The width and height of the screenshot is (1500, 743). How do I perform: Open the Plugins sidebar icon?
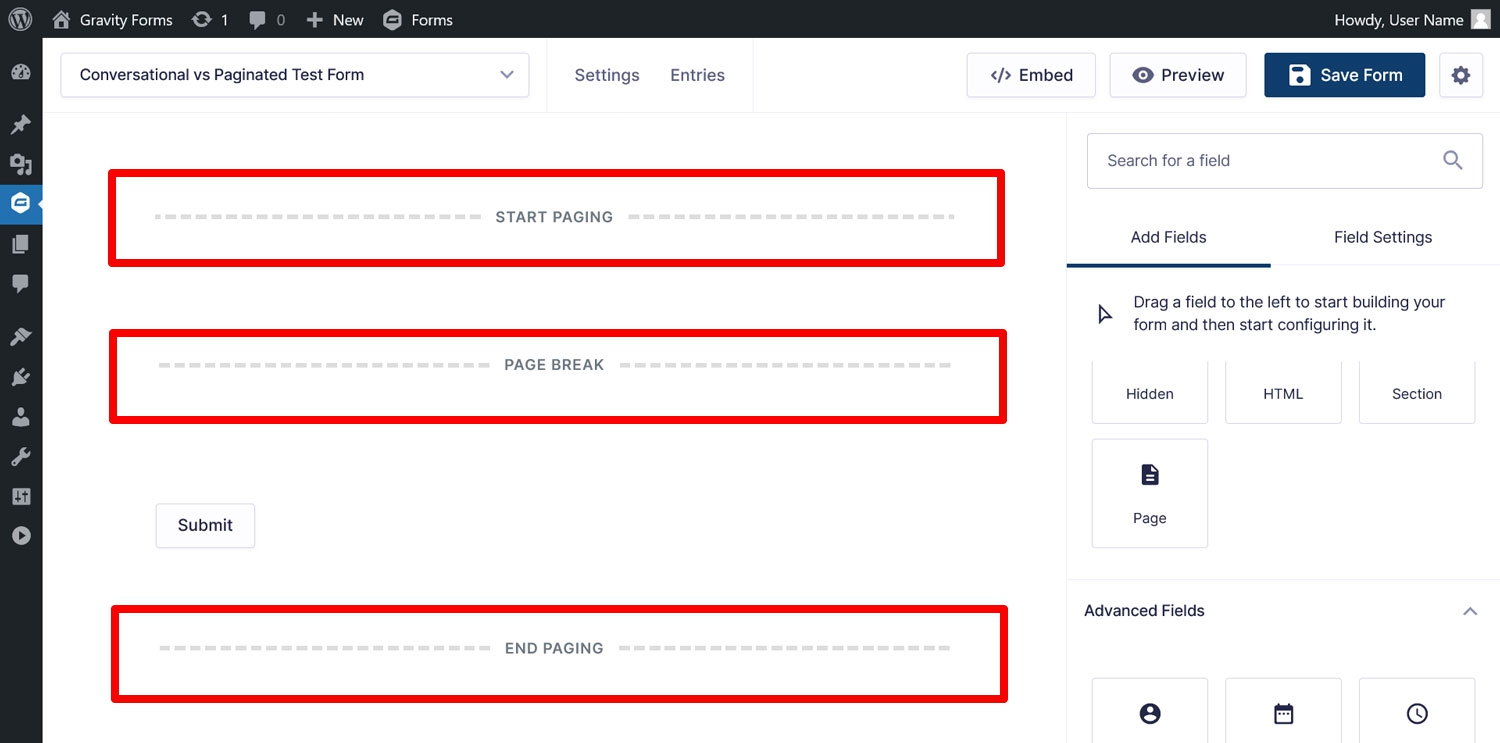[21, 377]
